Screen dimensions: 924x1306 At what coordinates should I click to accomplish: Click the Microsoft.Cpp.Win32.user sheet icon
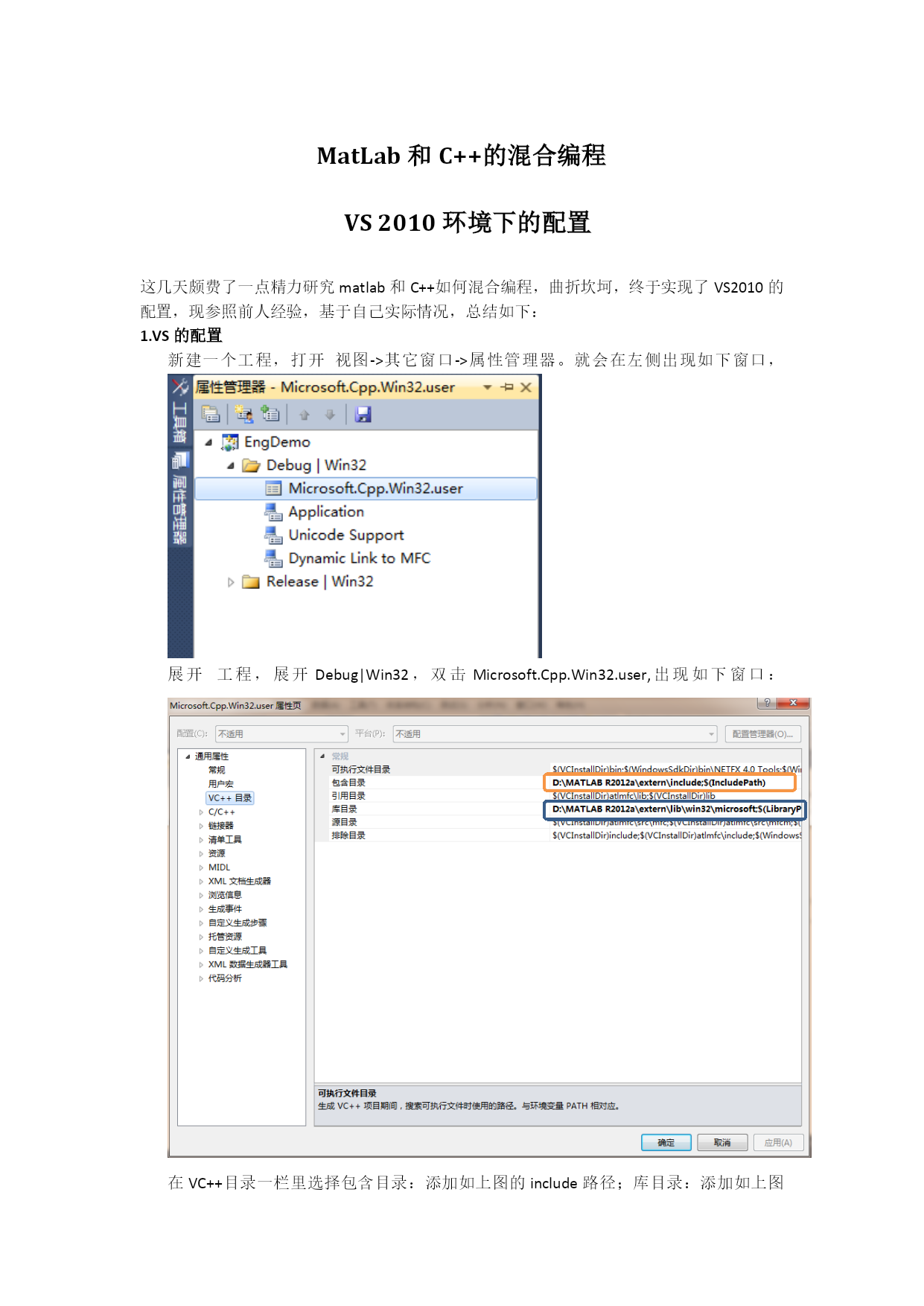pyautogui.click(x=273, y=488)
